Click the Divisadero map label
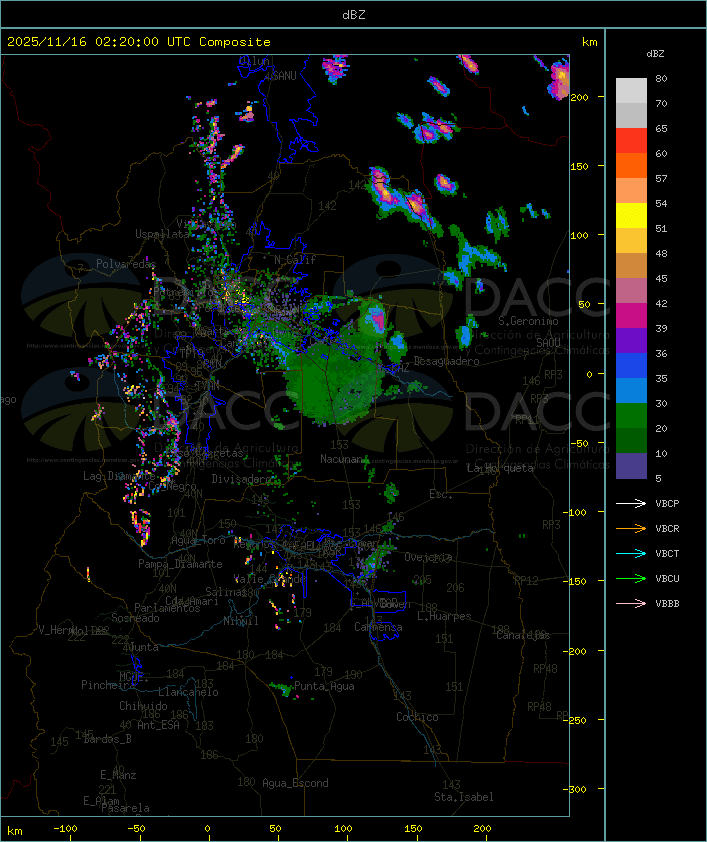Viewport: 707px width, 842px height. point(241,479)
